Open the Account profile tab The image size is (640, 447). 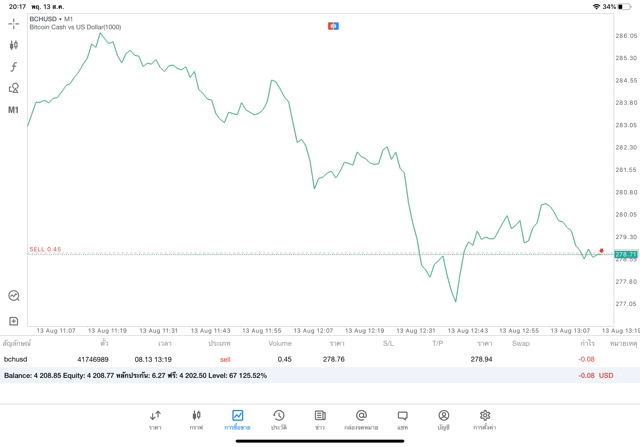pos(443,419)
